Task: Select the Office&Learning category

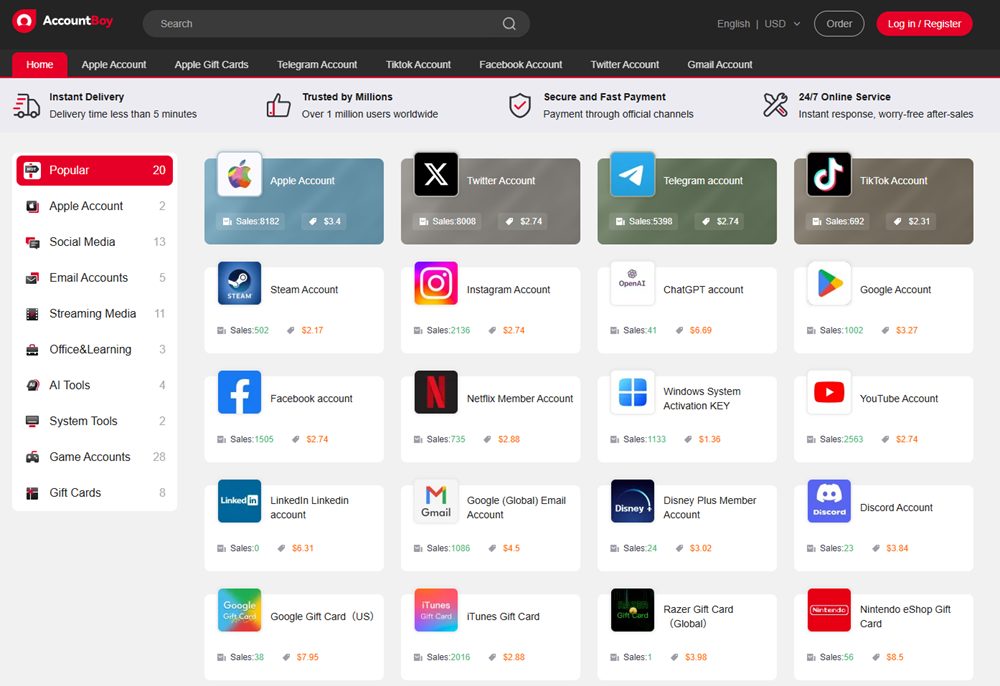Action: (94, 349)
